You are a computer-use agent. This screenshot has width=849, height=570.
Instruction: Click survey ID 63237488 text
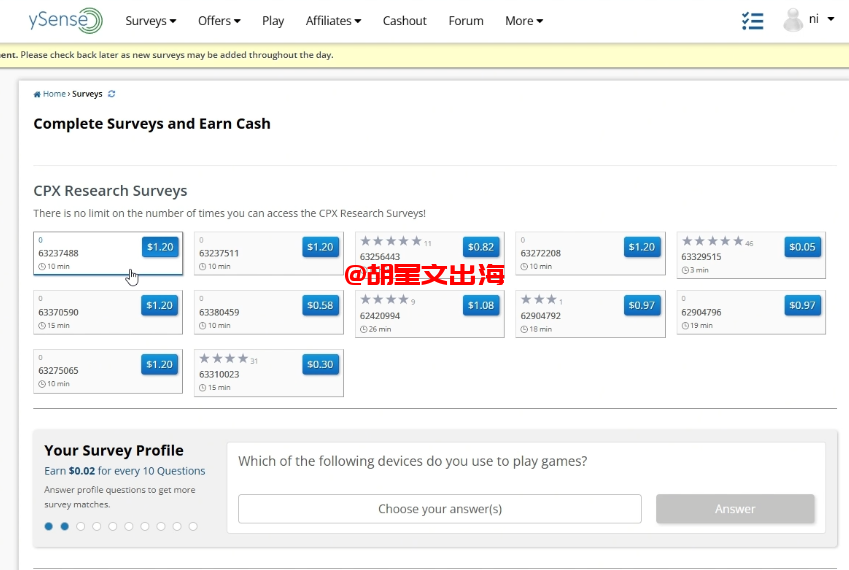click(x=58, y=253)
